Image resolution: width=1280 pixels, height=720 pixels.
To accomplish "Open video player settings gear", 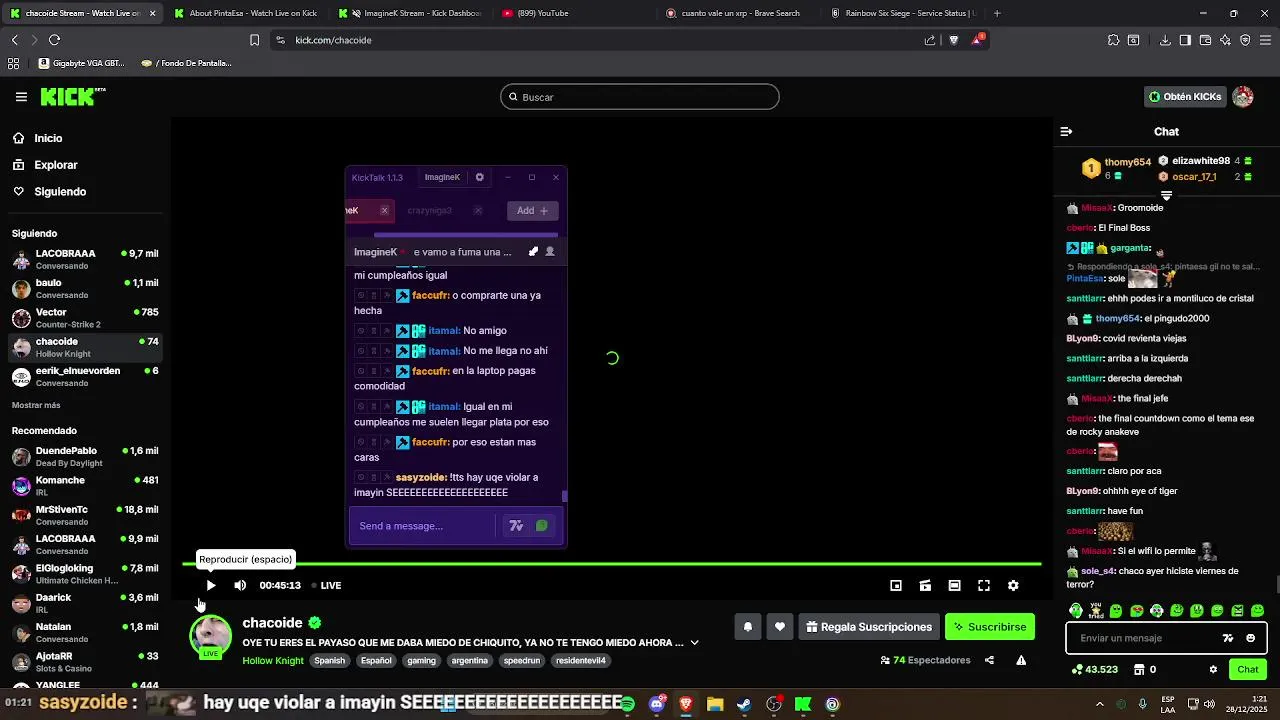I will (1013, 585).
